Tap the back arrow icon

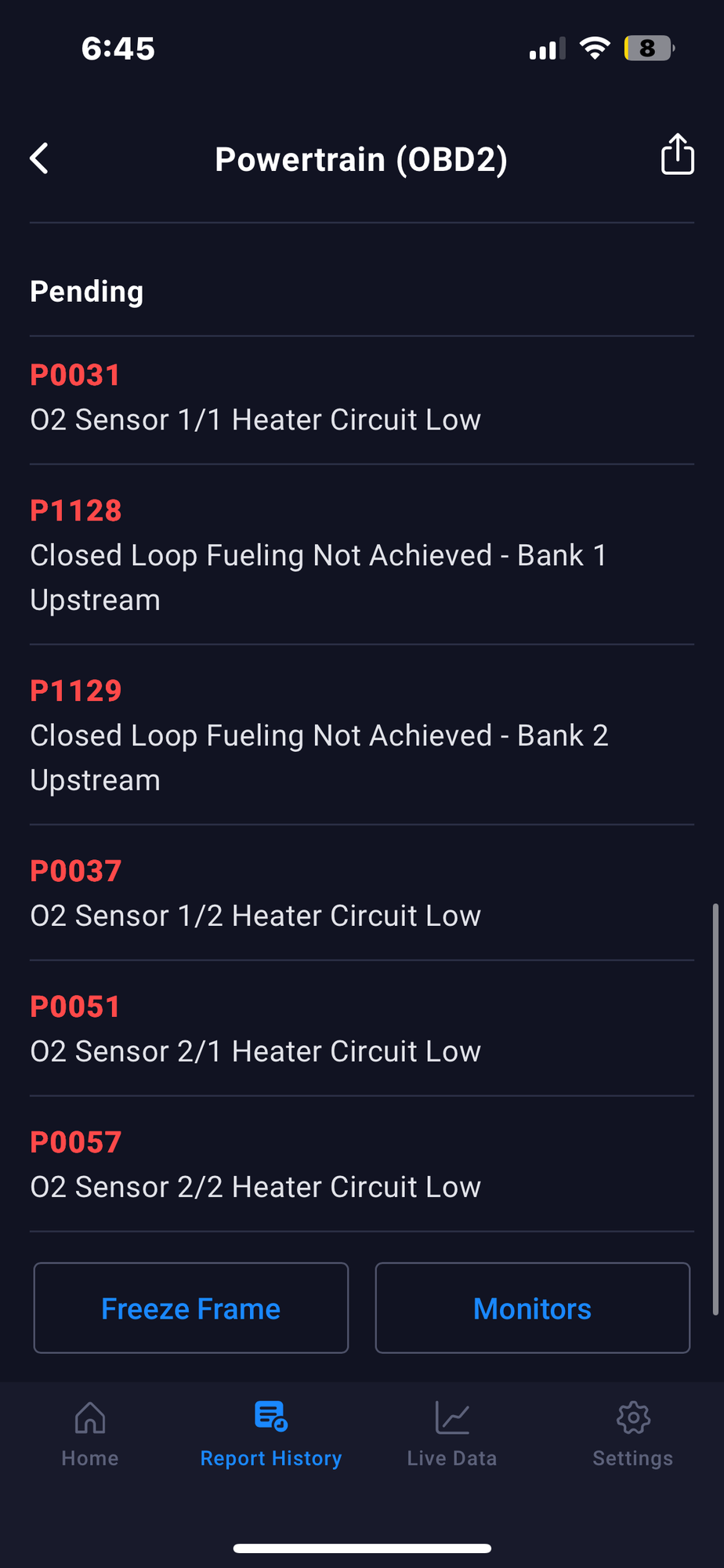(39, 158)
